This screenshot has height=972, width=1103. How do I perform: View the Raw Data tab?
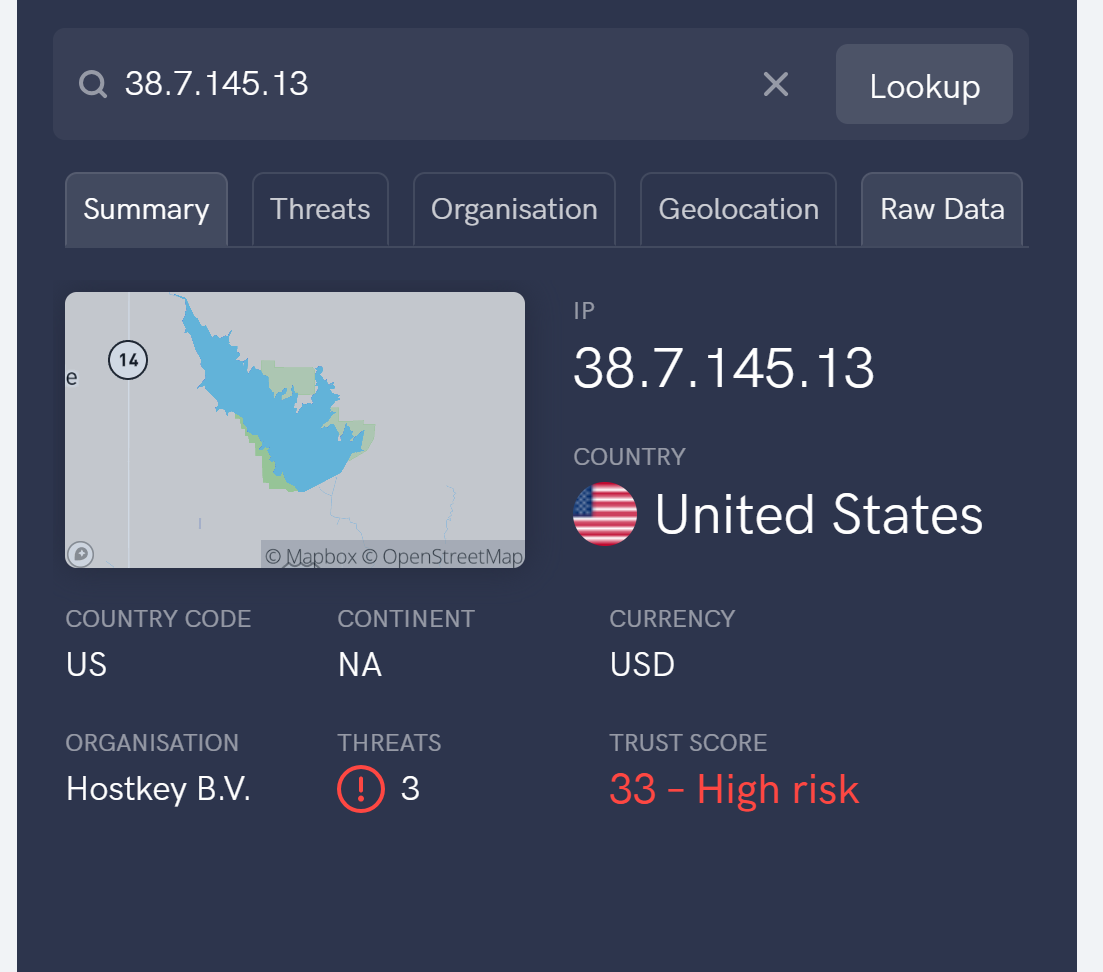coord(942,210)
